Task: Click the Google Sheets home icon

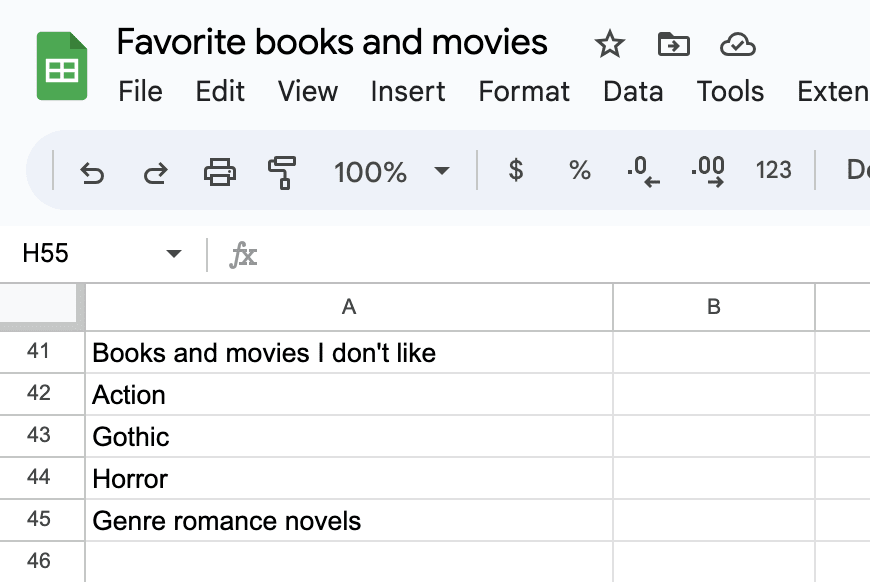Action: click(x=63, y=67)
